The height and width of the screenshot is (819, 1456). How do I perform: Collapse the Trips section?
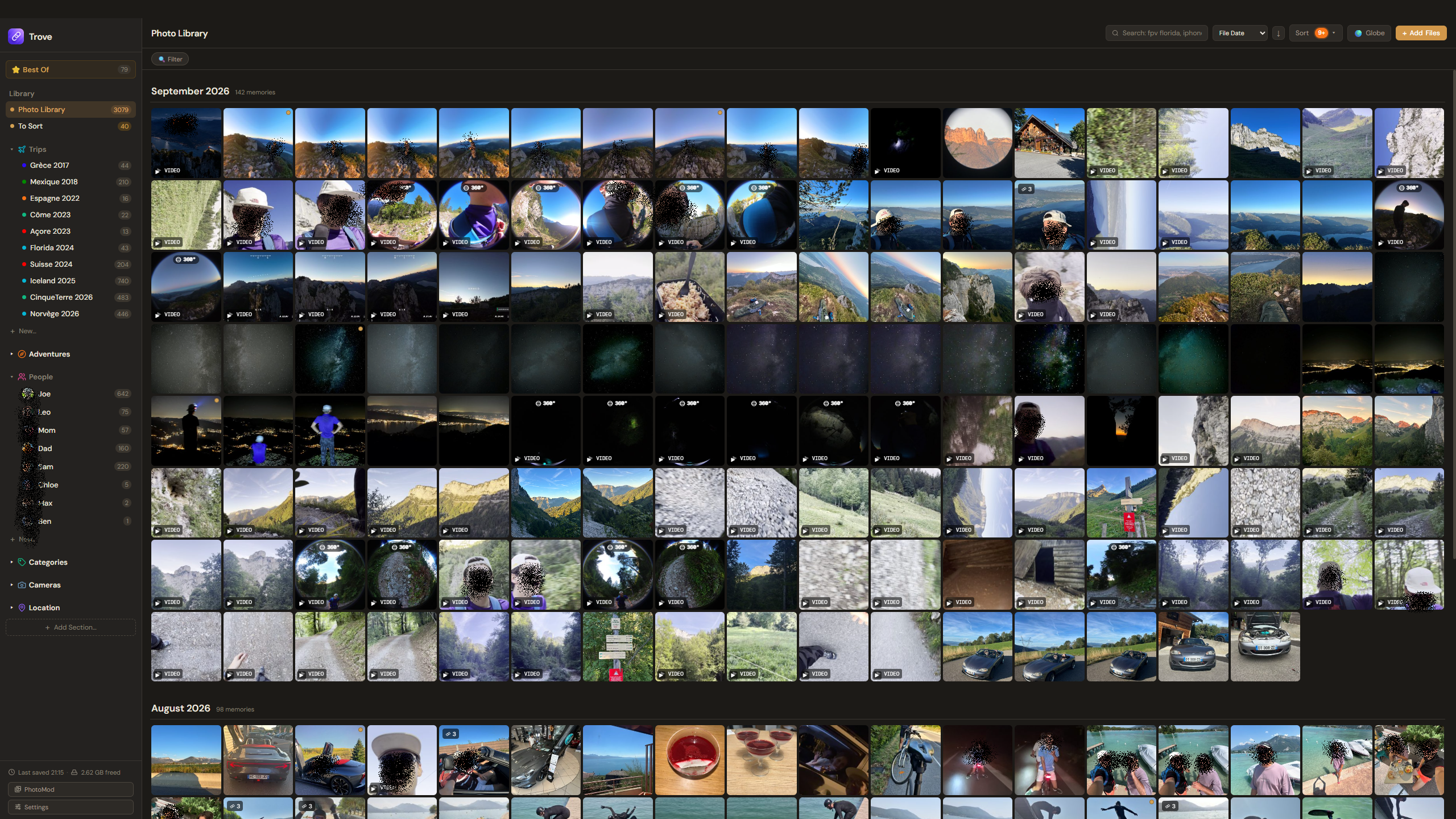click(11, 149)
